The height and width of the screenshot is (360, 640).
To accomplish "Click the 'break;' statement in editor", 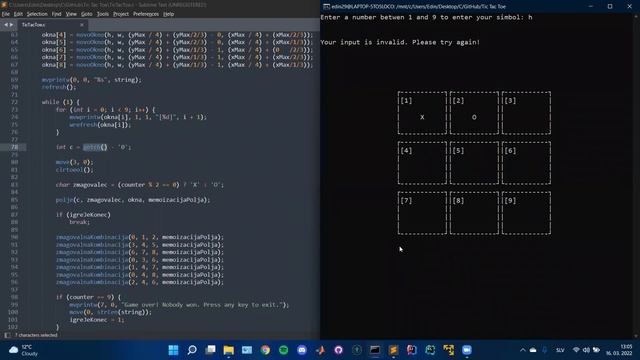I will click(x=80, y=222).
